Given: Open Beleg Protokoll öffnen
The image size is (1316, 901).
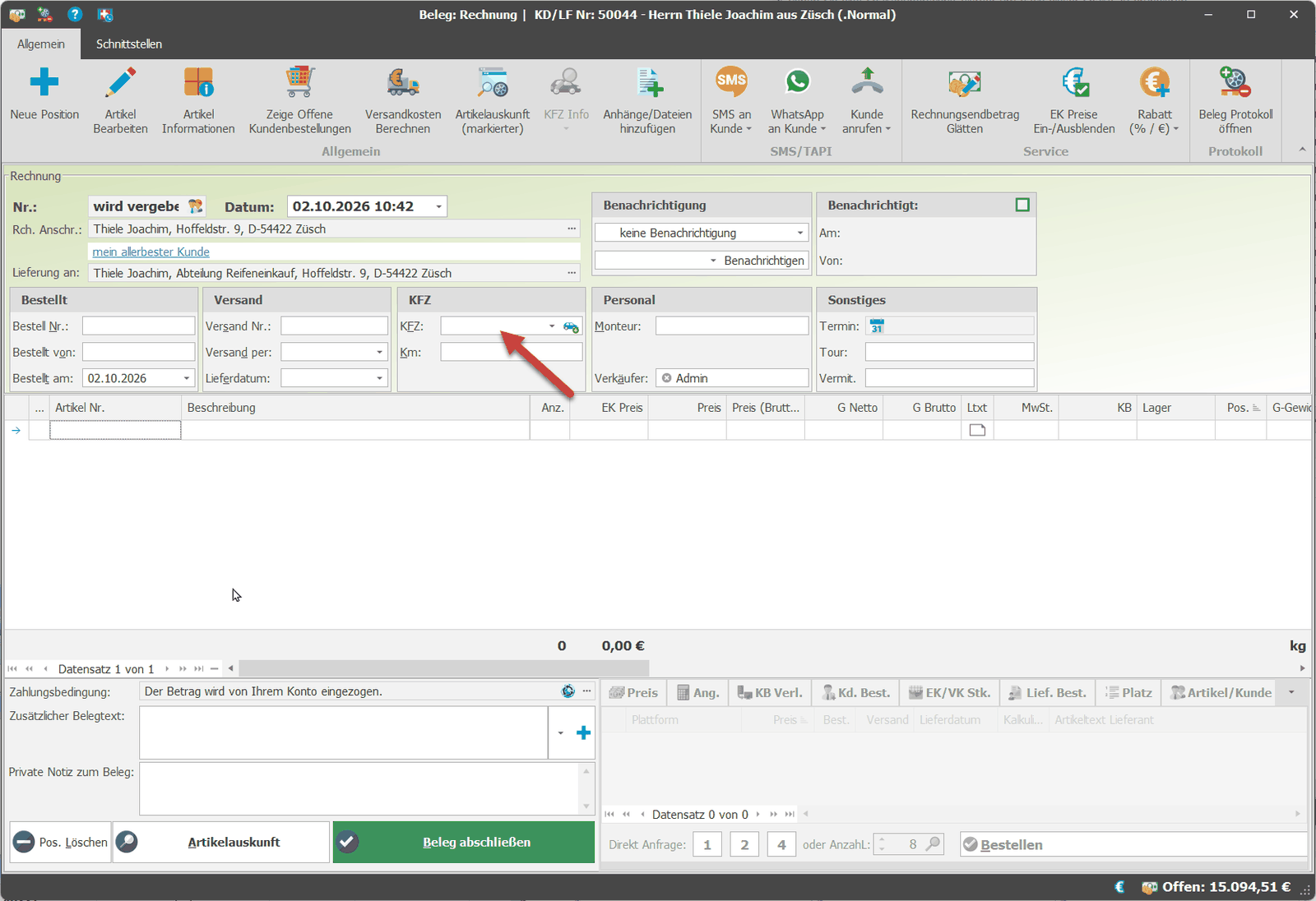Looking at the screenshot, I should click(1235, 100).
